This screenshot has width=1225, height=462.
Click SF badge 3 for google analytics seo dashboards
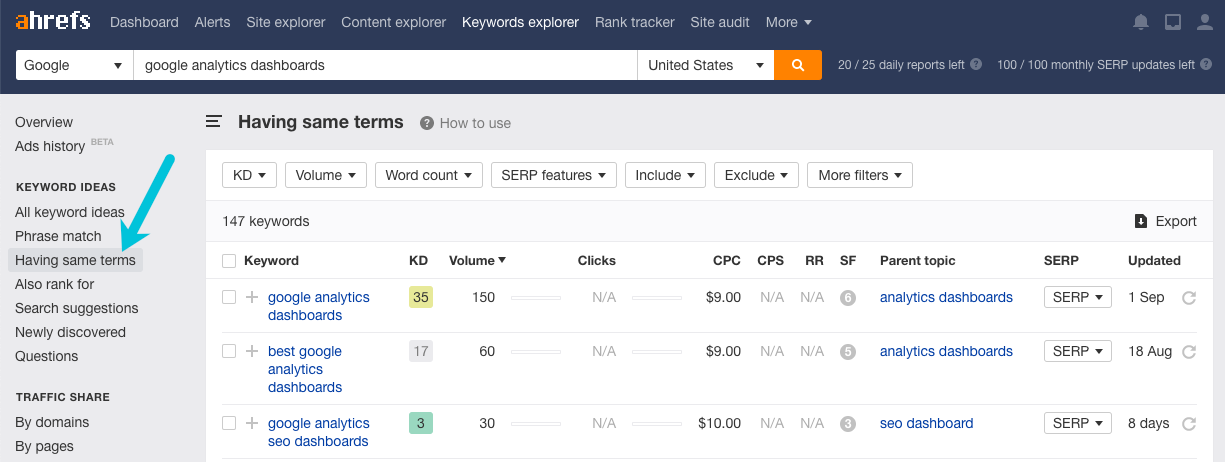tap(848, 424)
